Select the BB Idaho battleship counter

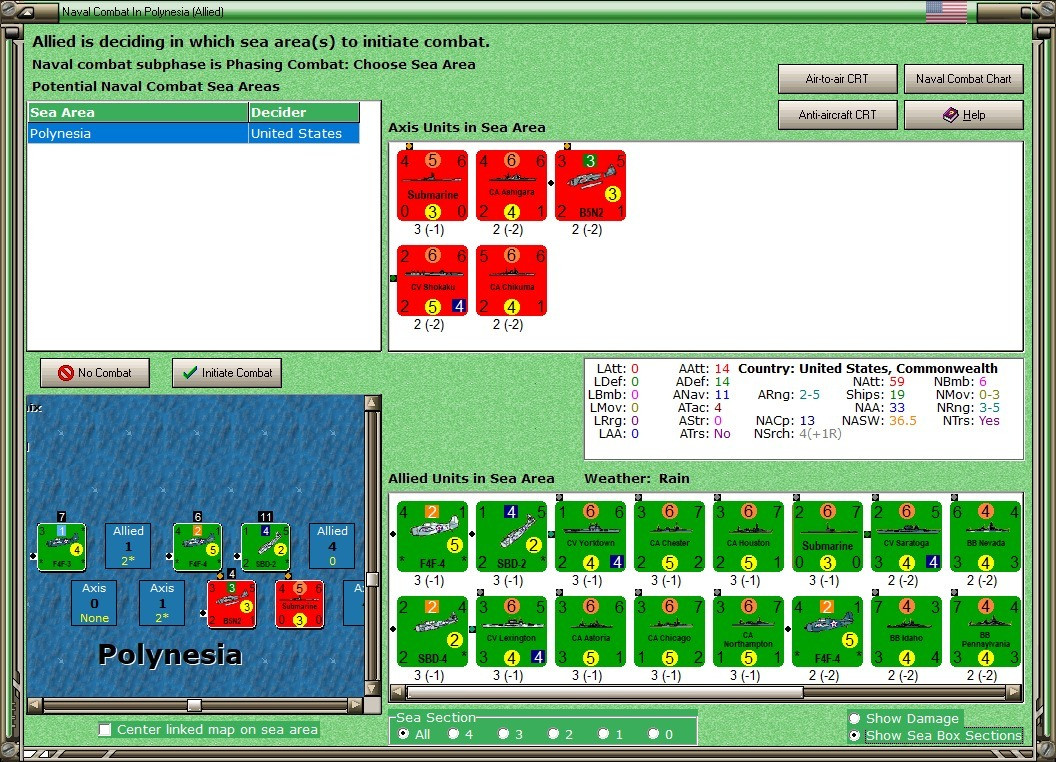coord(906,631)
